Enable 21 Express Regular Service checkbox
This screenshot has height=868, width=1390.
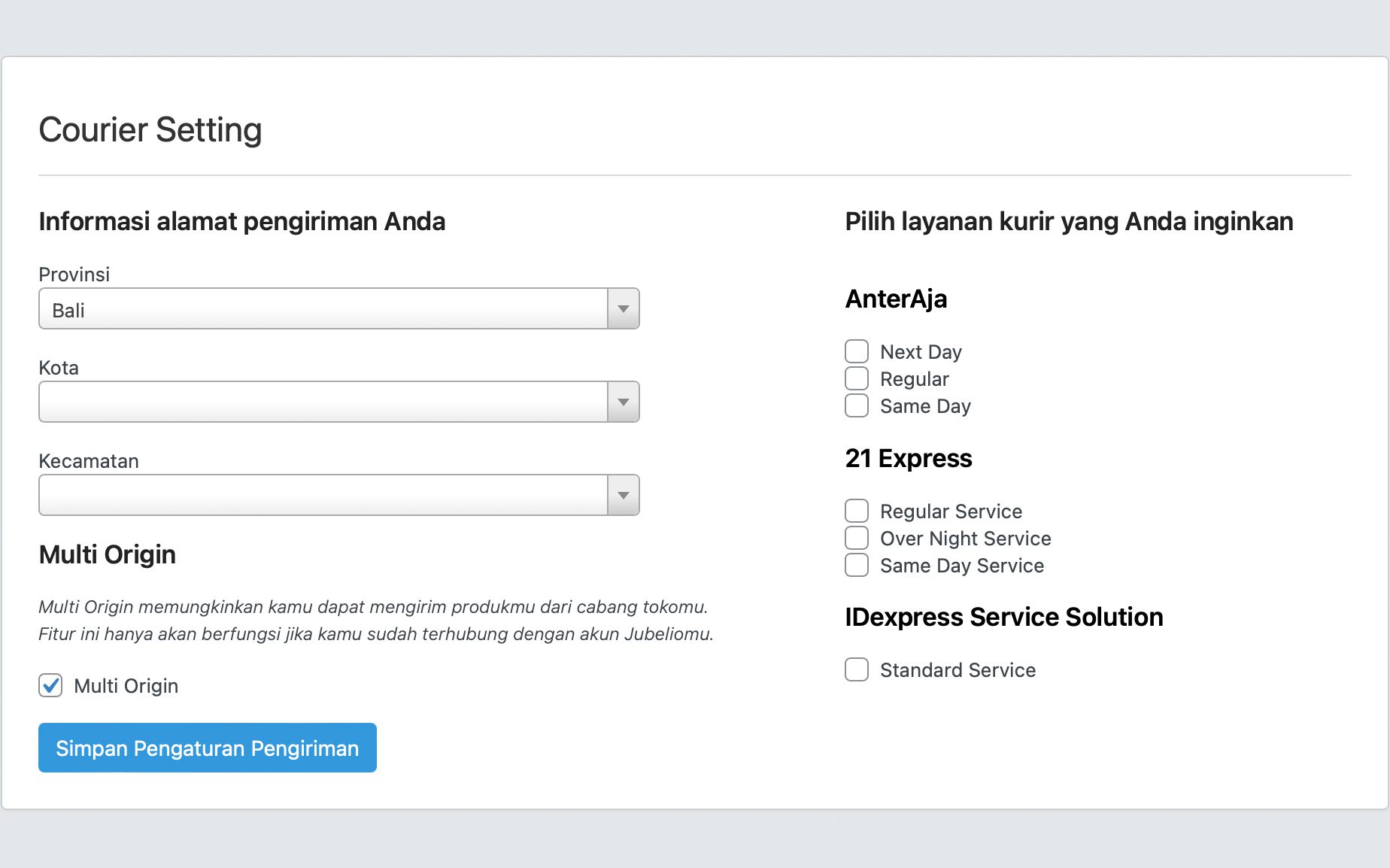pyautogui.click(x=857, y=511)
